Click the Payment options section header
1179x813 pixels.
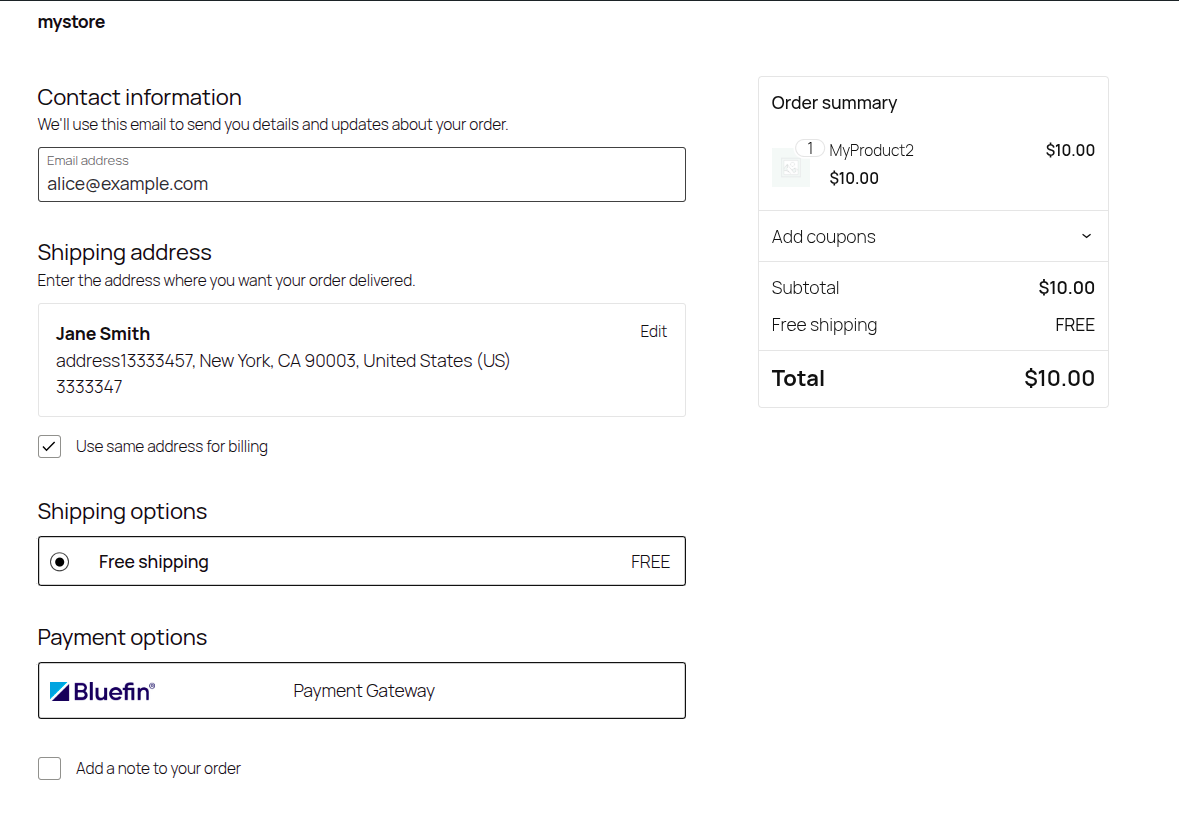click(122, 637)
